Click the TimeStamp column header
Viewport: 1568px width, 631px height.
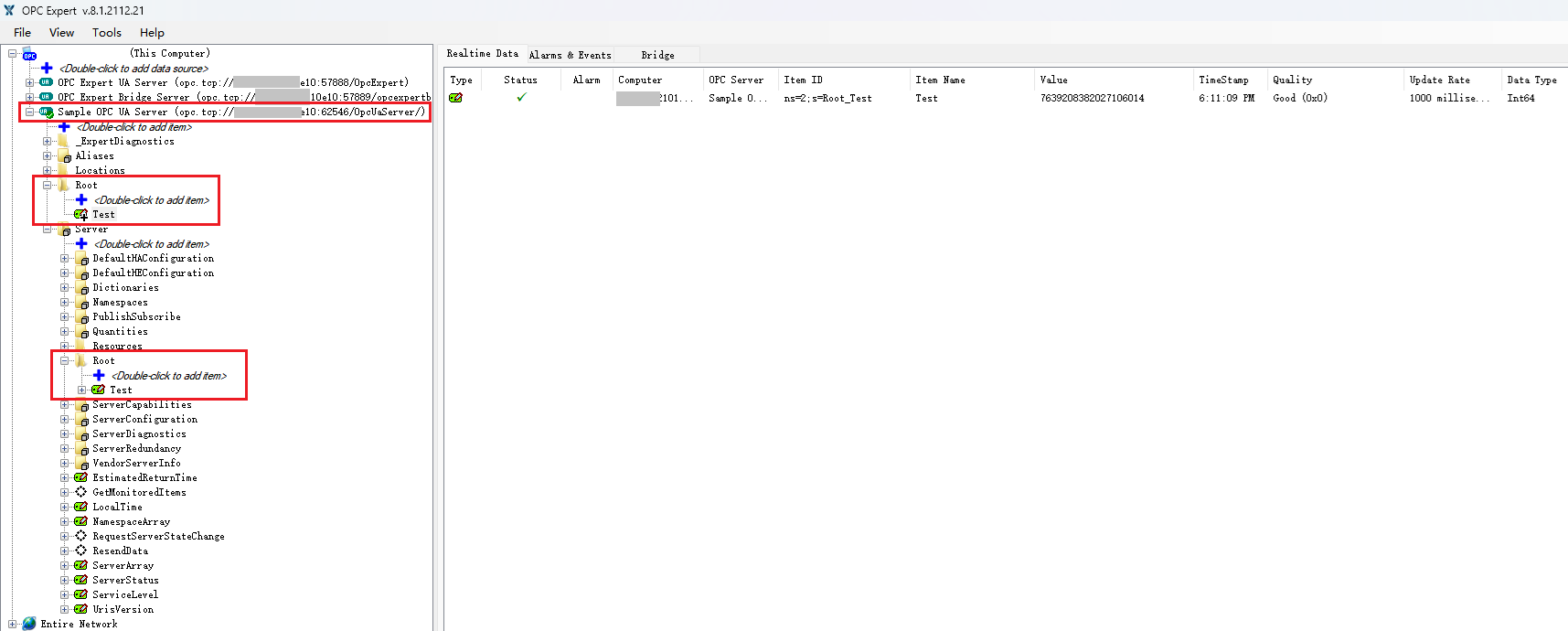(x=1223, y=80)
